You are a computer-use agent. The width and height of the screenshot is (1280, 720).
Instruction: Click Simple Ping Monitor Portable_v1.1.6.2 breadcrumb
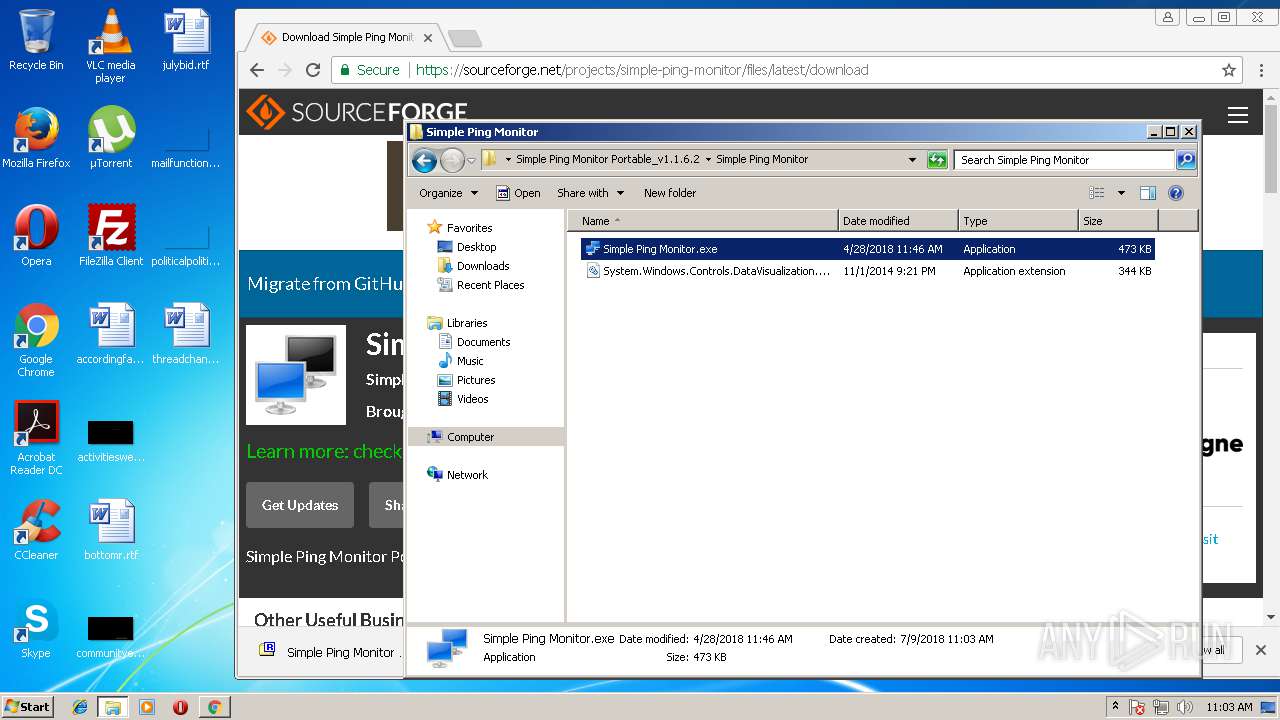[608, 159]
